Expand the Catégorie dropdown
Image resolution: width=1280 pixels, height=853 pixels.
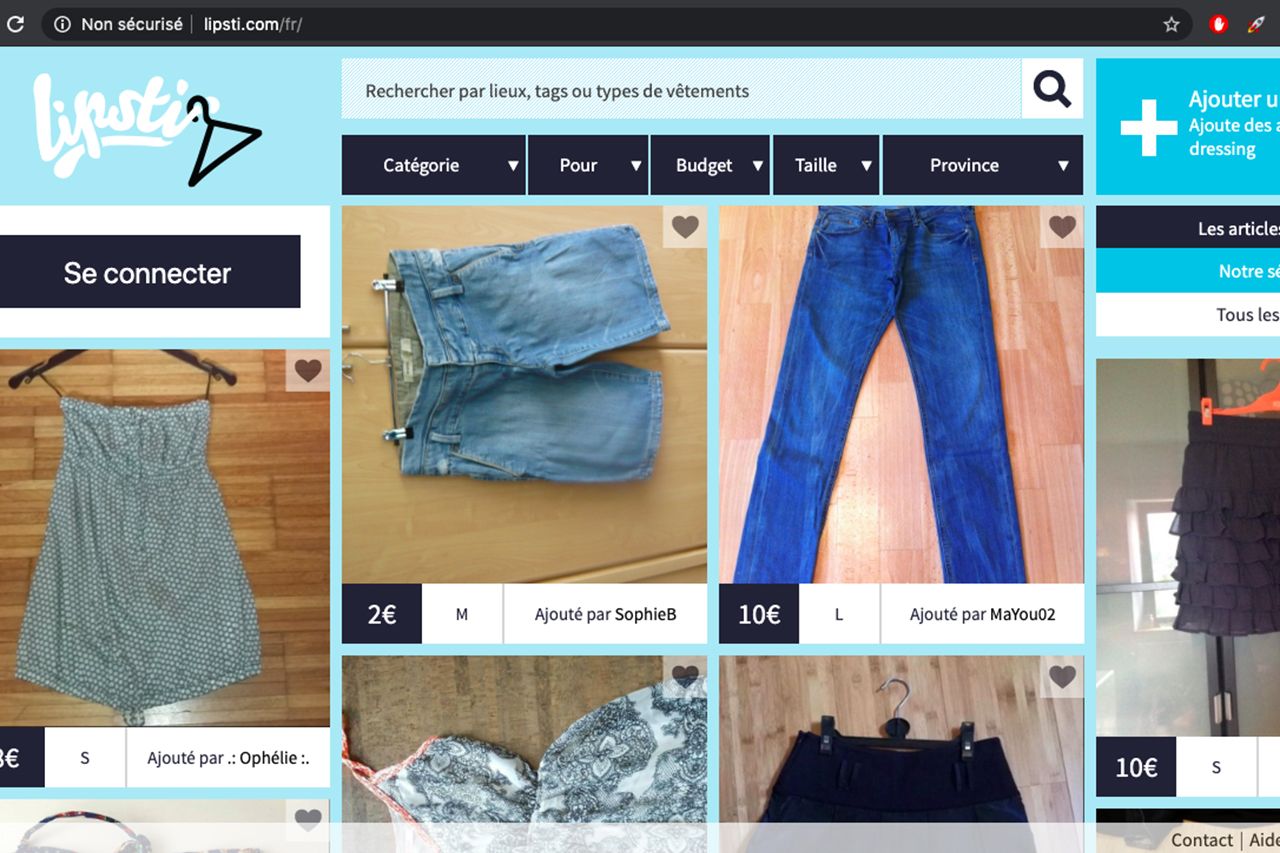[x=433, y=165]
